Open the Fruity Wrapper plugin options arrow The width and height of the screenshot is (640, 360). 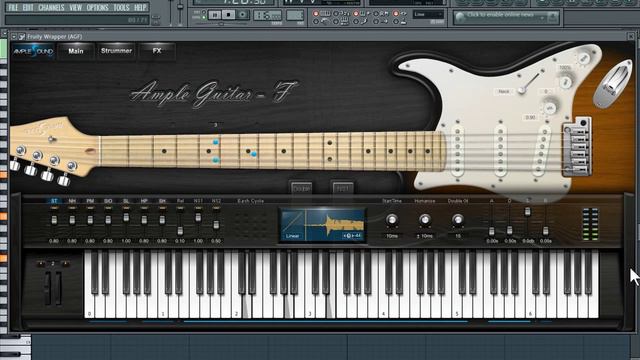pos(14,37)
